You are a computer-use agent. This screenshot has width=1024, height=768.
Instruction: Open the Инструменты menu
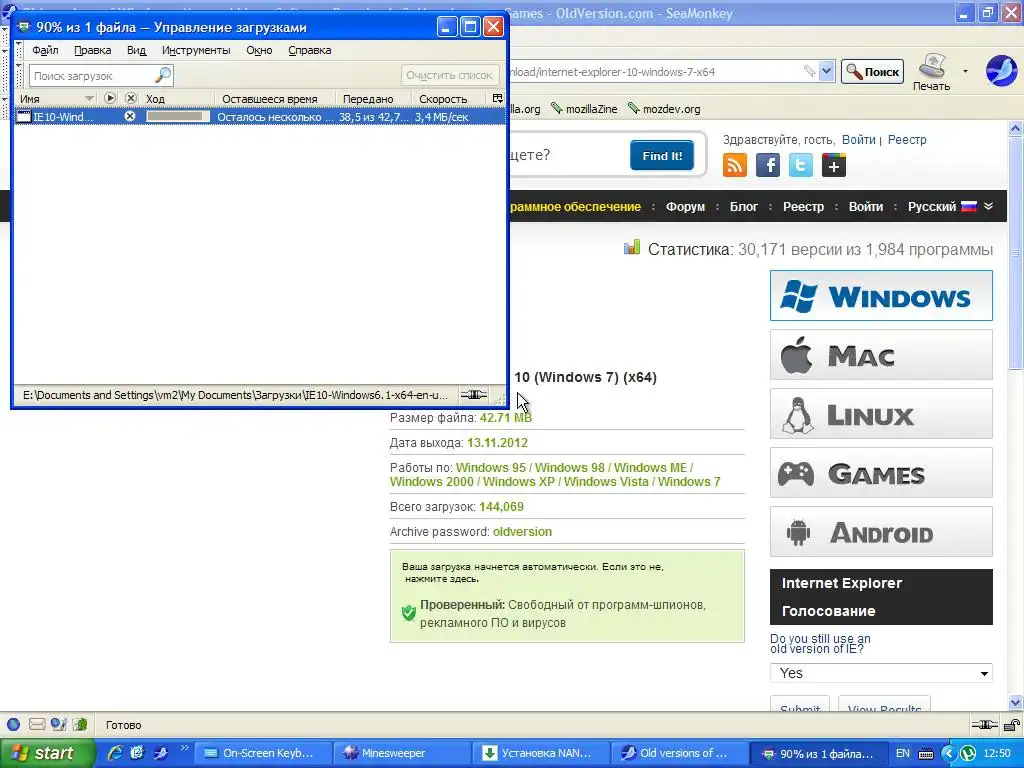pos(196,50)
